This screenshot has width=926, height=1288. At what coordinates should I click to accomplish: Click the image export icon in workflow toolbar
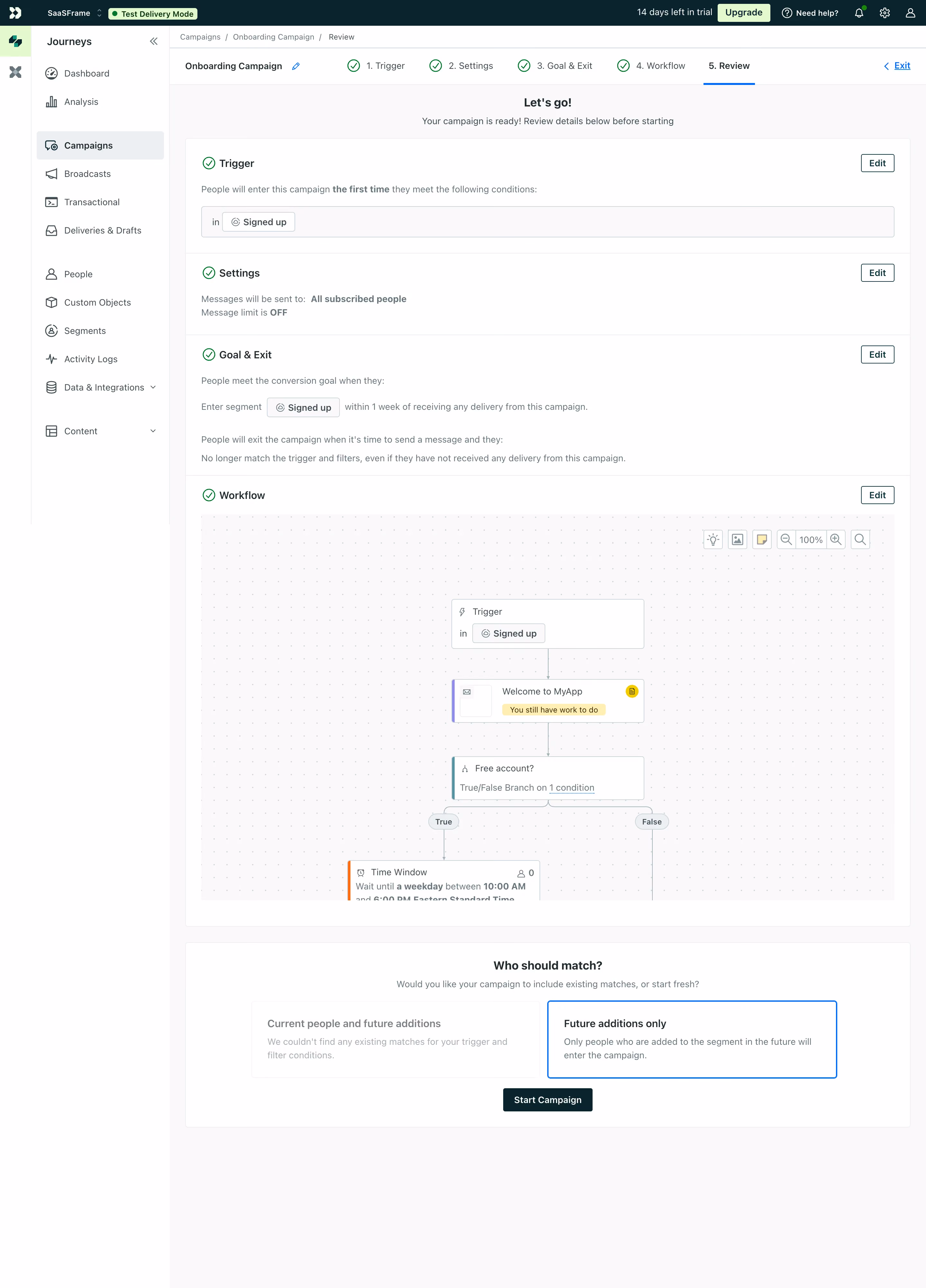(738, 539)
